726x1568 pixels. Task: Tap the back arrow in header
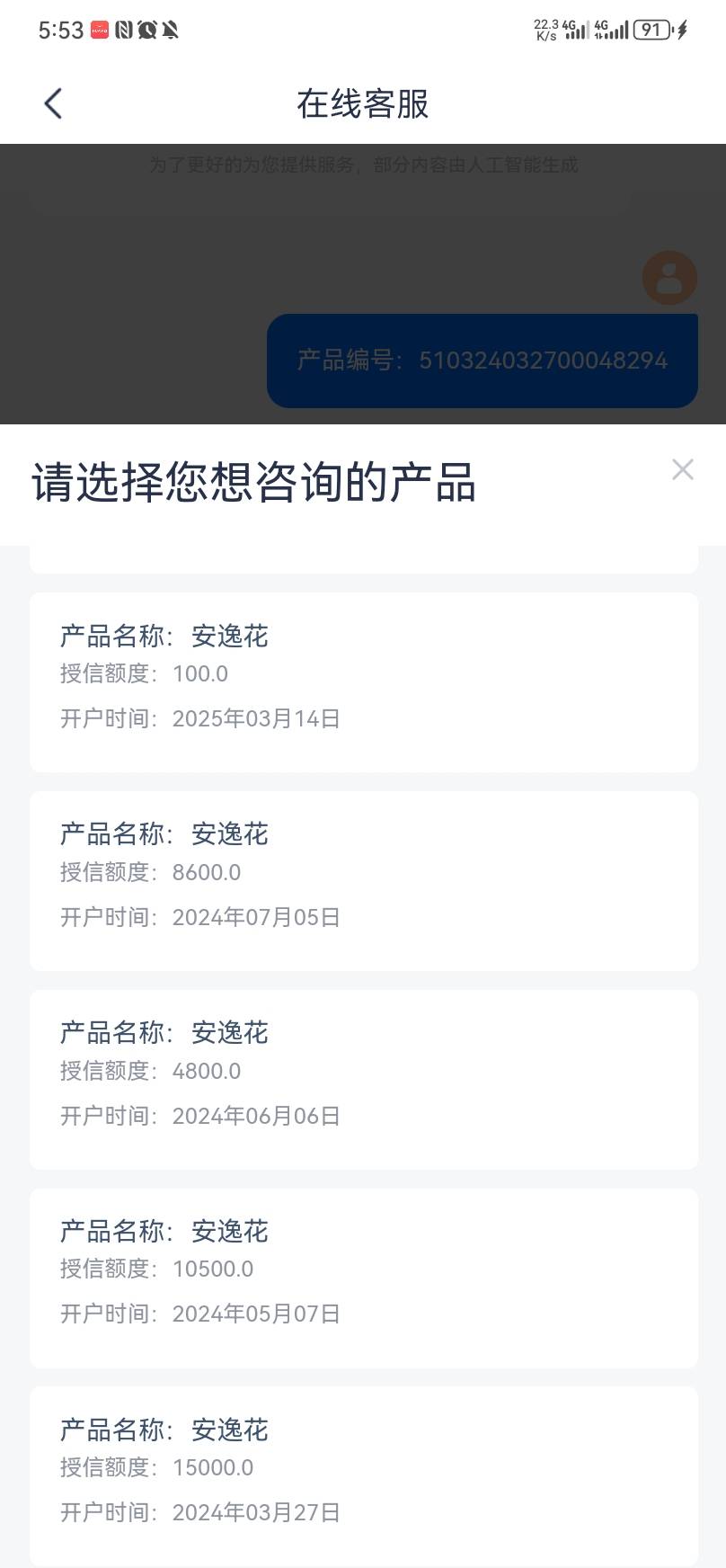click(54, 103)
